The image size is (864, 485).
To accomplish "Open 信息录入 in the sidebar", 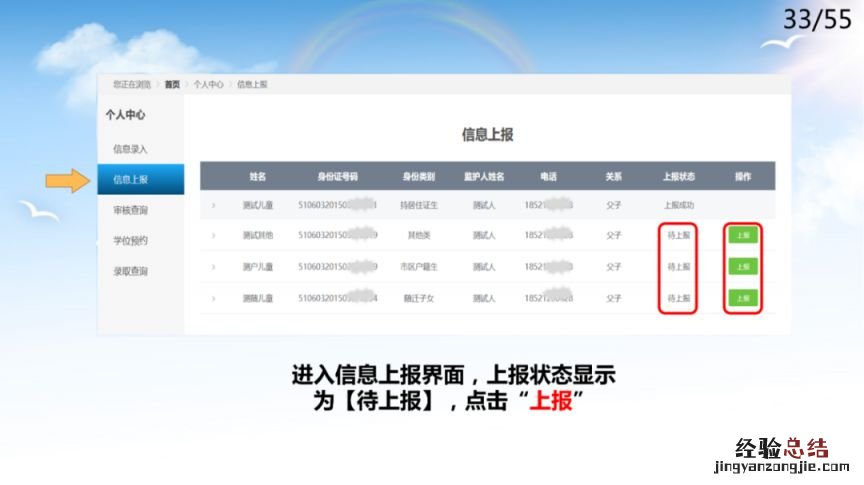I will (131, 149).
